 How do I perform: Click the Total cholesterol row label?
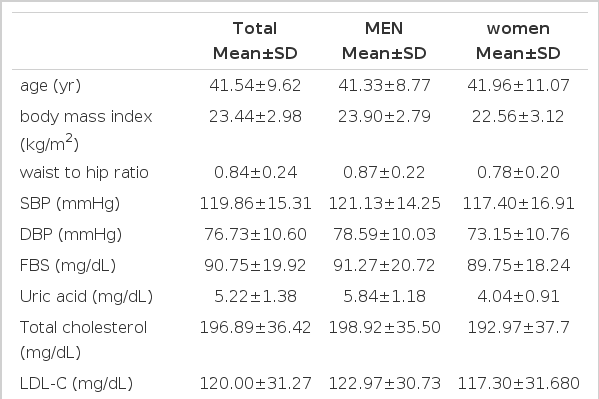(x=83, y=339)
